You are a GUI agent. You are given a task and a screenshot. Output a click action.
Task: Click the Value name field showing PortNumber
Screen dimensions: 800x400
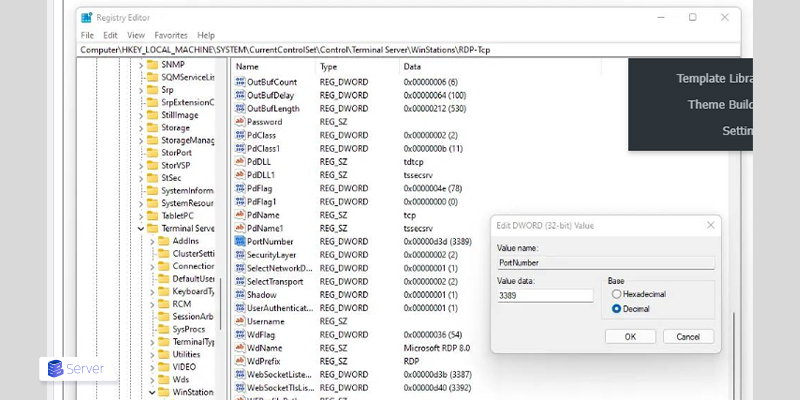pos(606,263)
